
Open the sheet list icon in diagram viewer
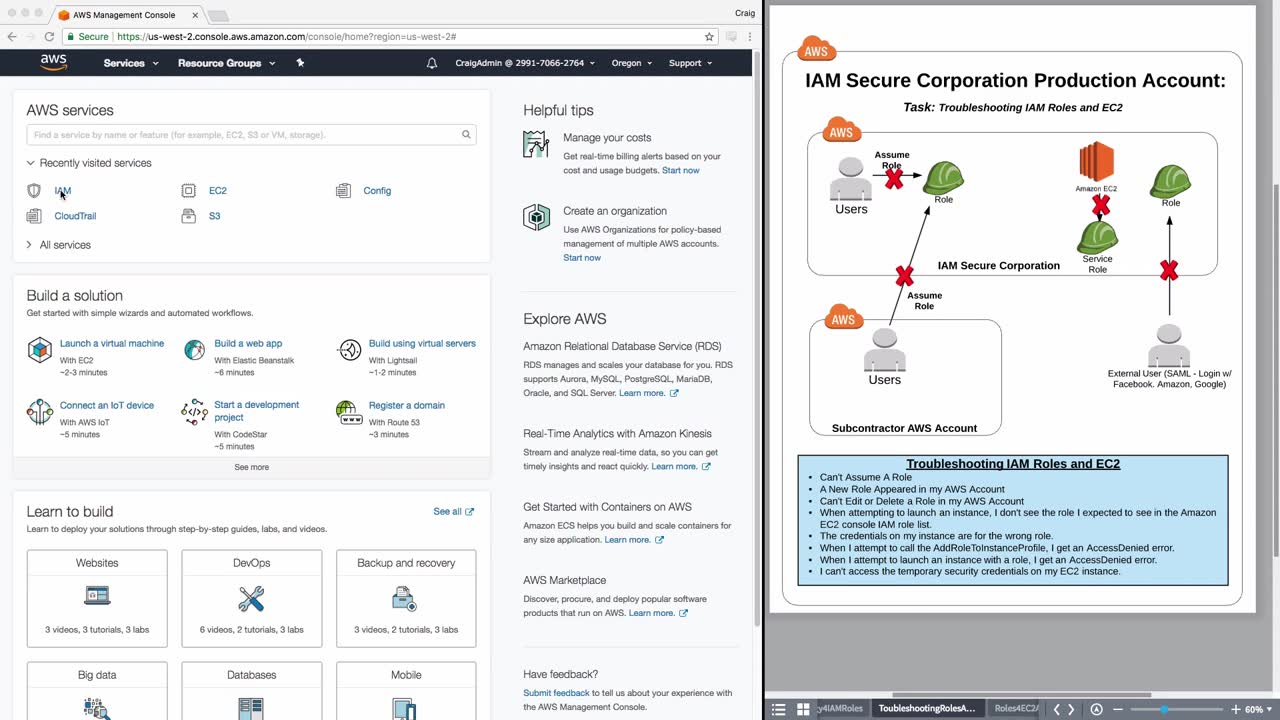(x=779, y=709)
